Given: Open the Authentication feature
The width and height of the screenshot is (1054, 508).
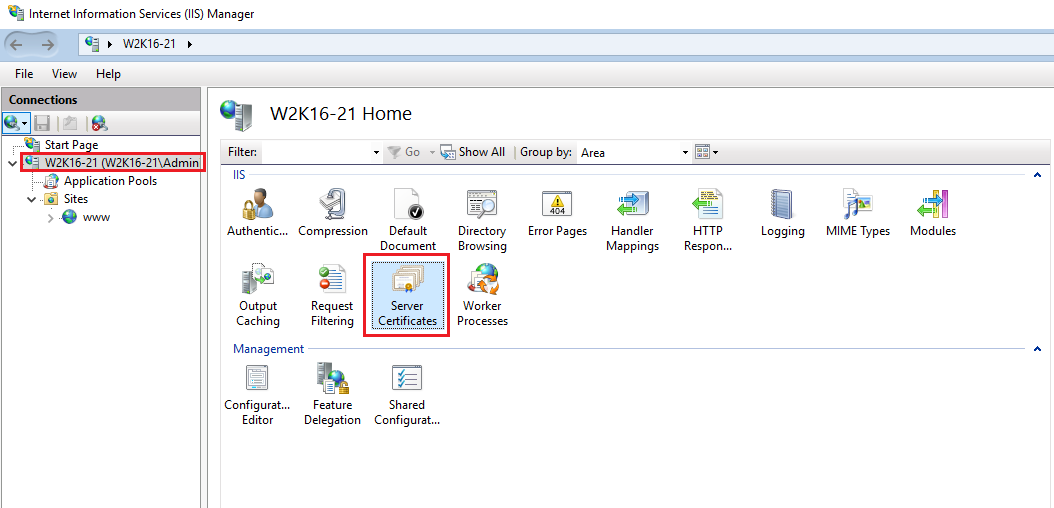Looking at the screenshot, I should coord(258,214).
